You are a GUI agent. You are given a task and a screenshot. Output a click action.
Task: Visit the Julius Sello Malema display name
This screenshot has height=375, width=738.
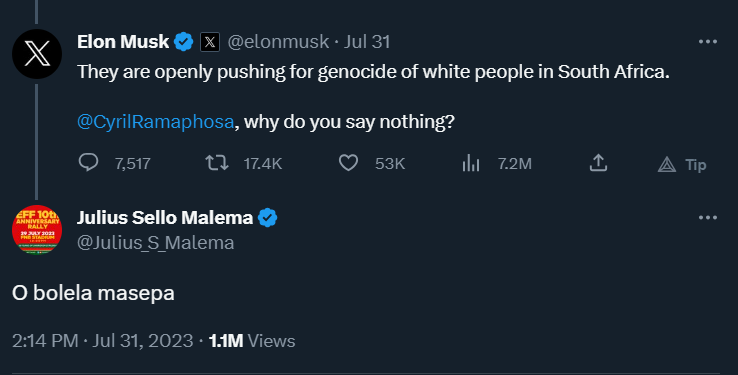pos(165,218)
